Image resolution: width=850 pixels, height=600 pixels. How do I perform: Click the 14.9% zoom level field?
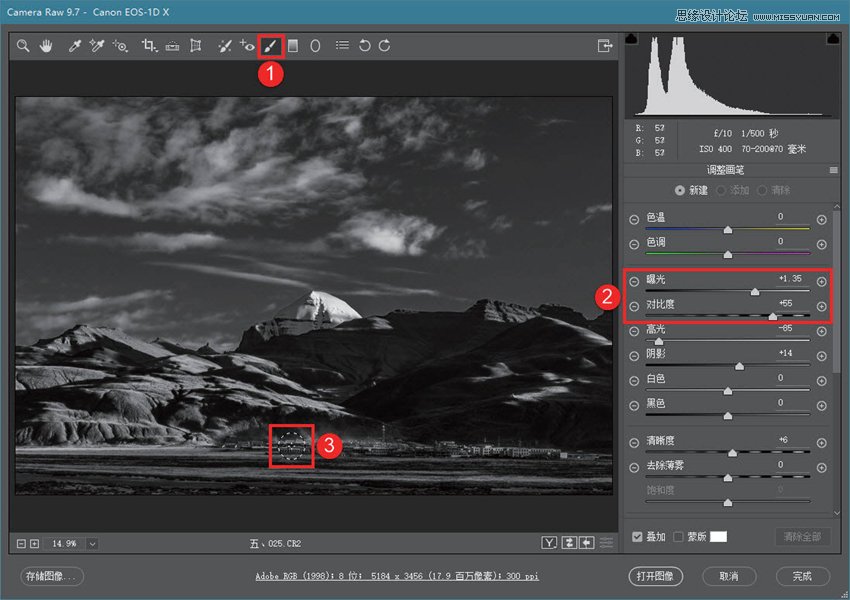click(x=65, y=544)
